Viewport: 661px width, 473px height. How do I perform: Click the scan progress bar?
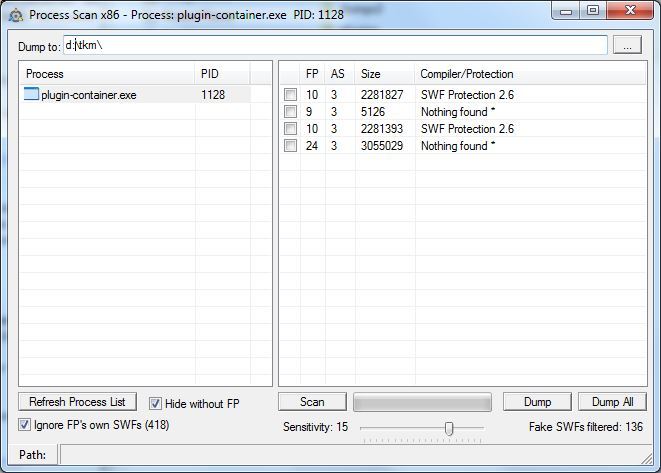[x=422, y=402]
